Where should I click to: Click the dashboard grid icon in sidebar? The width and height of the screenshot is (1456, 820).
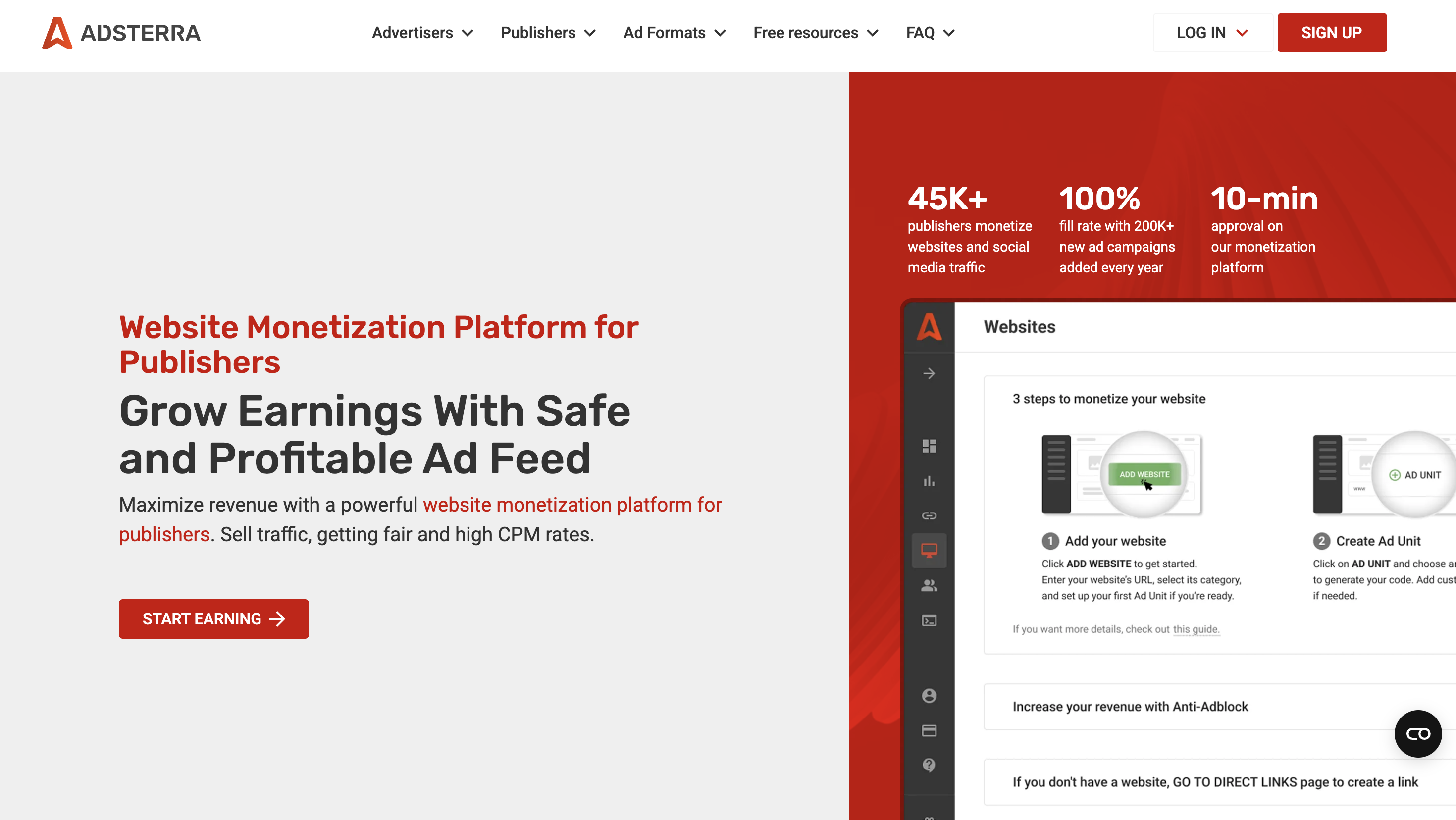pyautogui.click(x=929, y=446)
